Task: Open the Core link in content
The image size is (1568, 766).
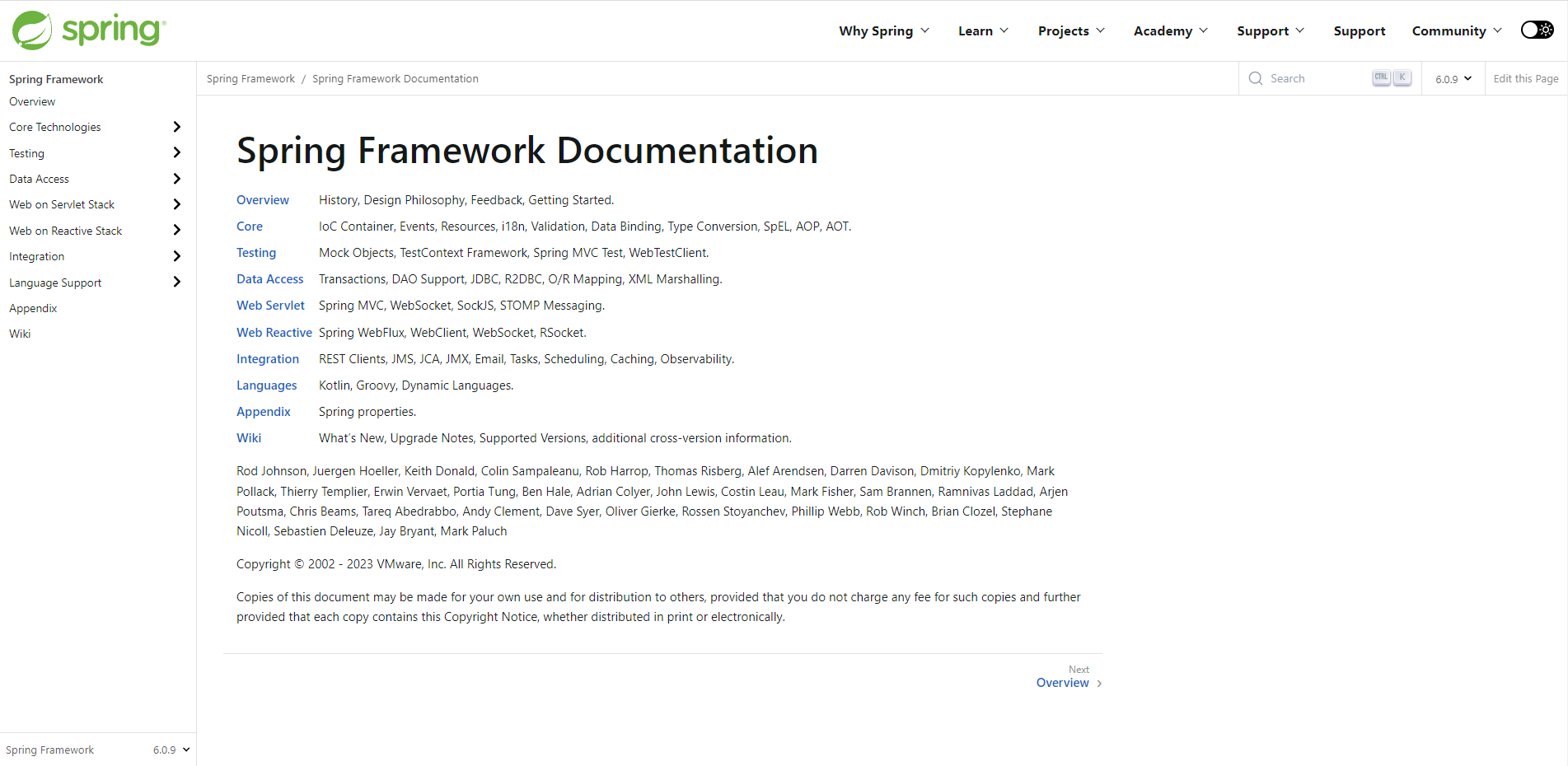Action: pos(250,227)
